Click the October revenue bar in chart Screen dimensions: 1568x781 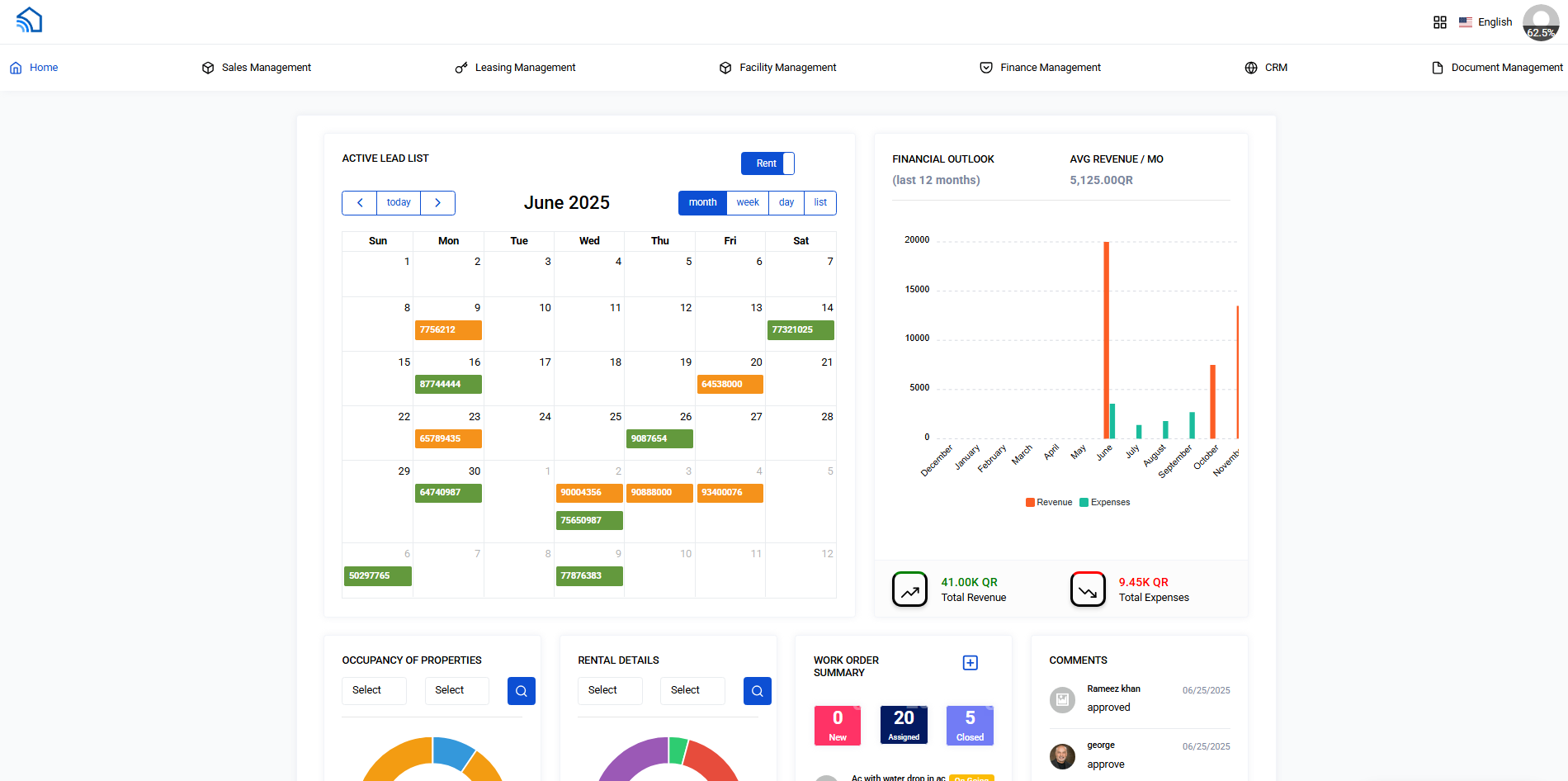[x=1212, y=402]
